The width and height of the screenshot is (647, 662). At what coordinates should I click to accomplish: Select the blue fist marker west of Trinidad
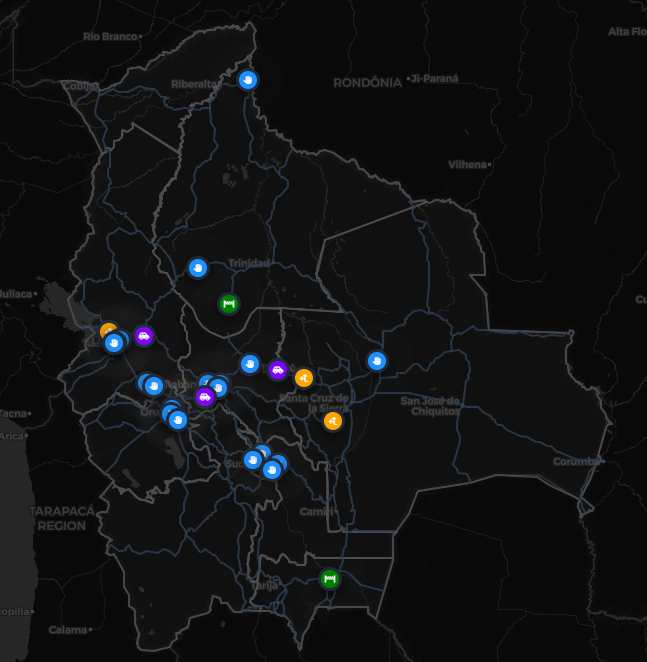point(198,268)
